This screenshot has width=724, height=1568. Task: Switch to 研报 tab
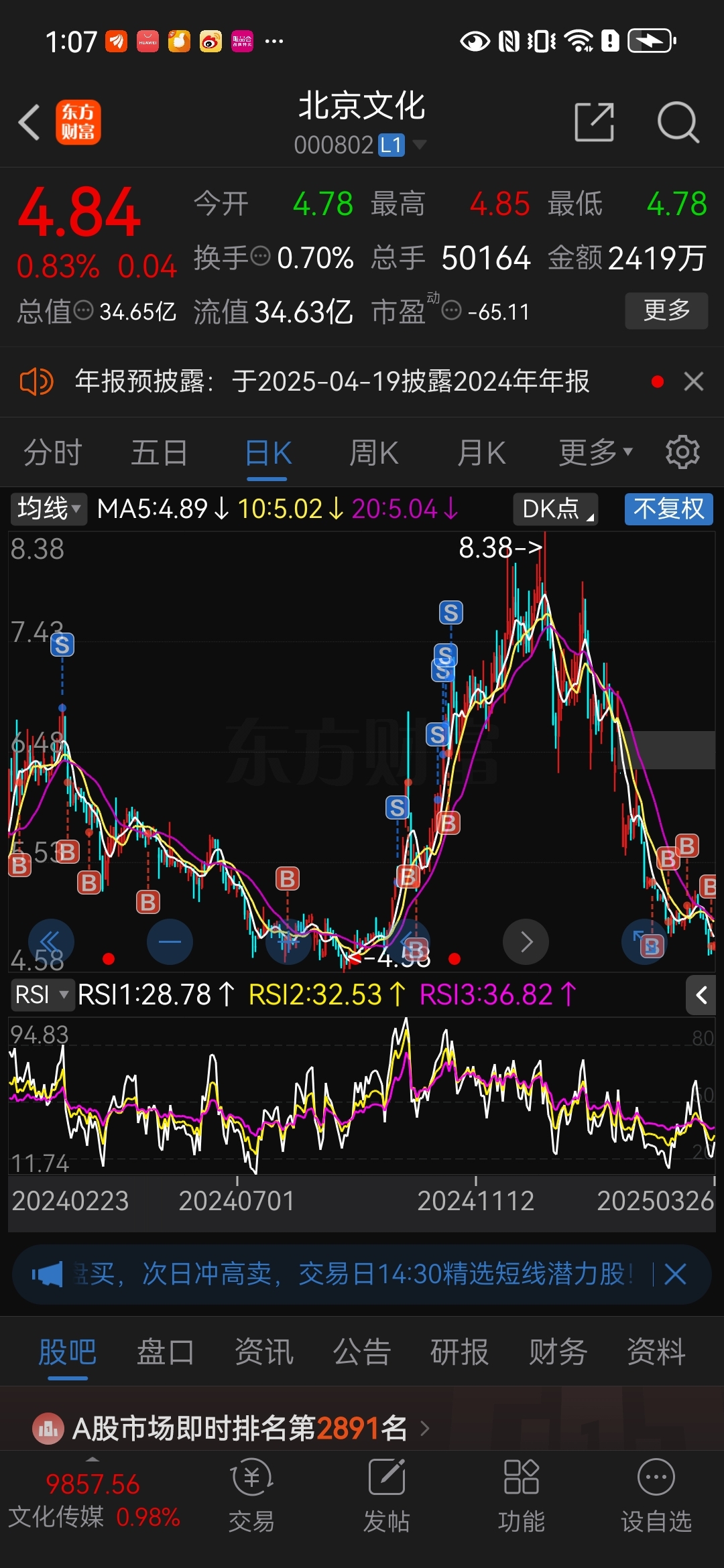(x=460, y=1352)
